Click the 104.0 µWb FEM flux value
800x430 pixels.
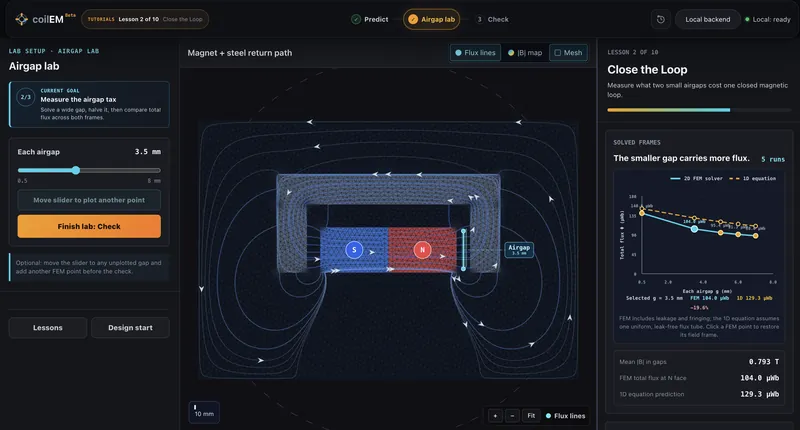(x=760, y=378)
